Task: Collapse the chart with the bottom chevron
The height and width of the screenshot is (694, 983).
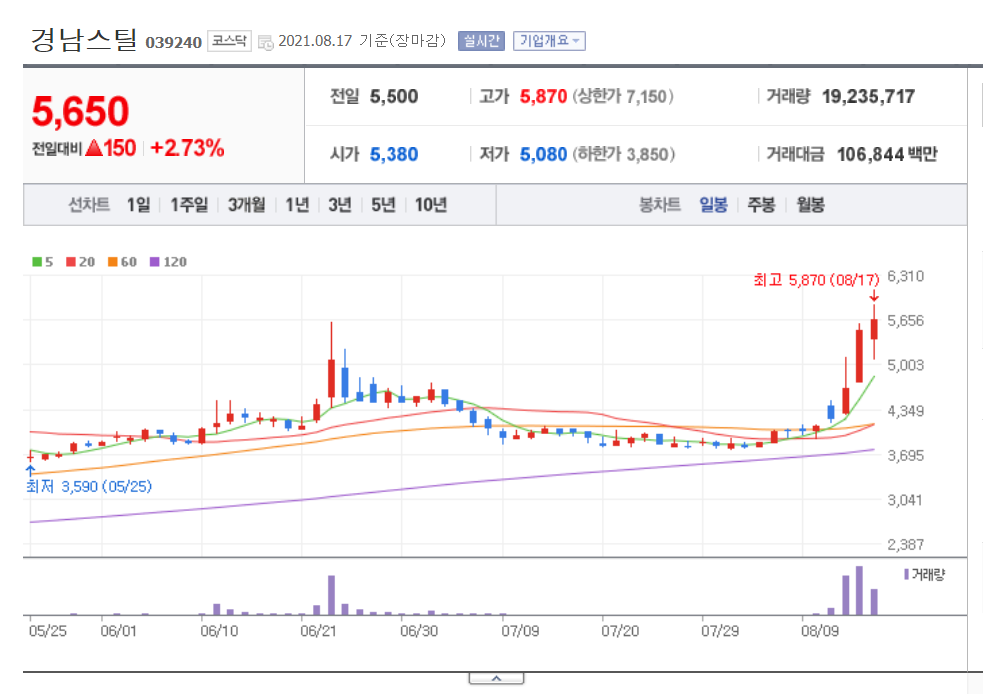Action: (496, 678)
